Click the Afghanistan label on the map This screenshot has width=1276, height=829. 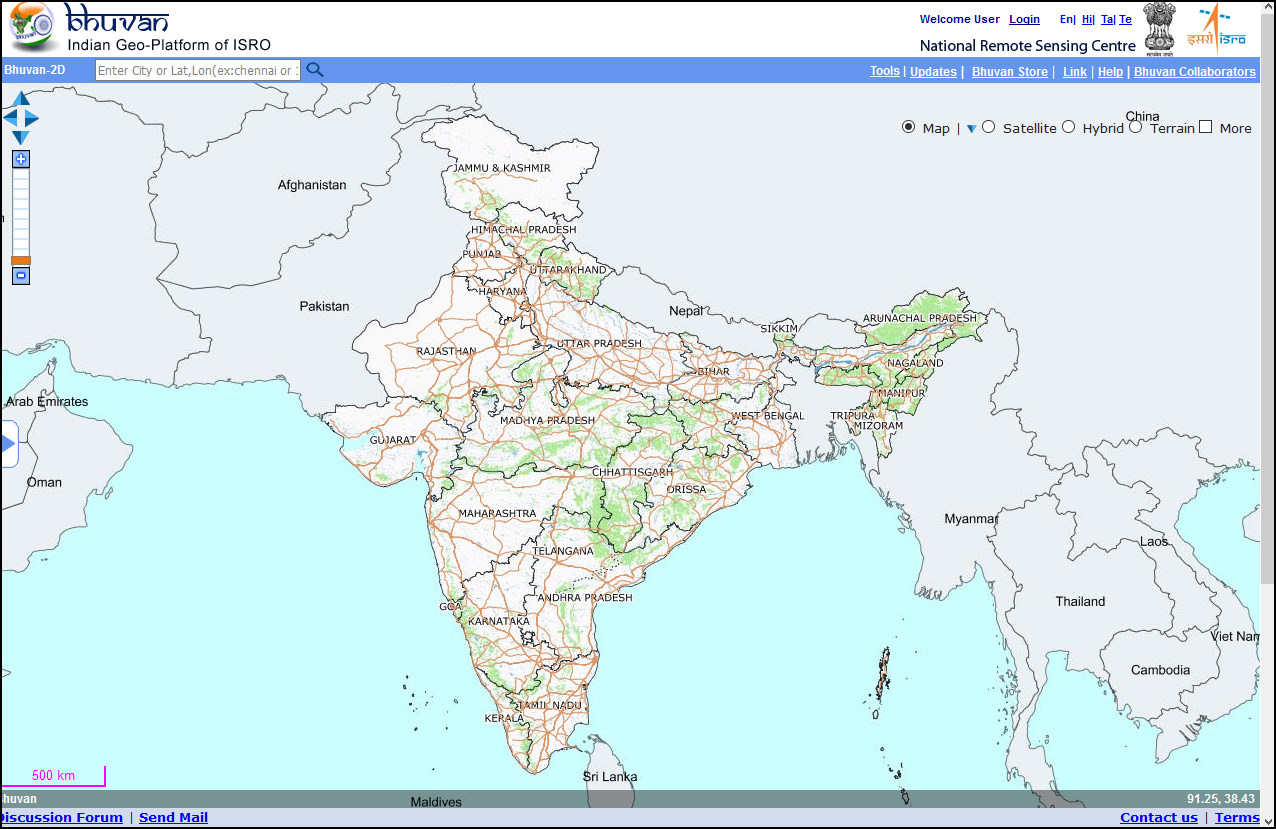[312, 184]
